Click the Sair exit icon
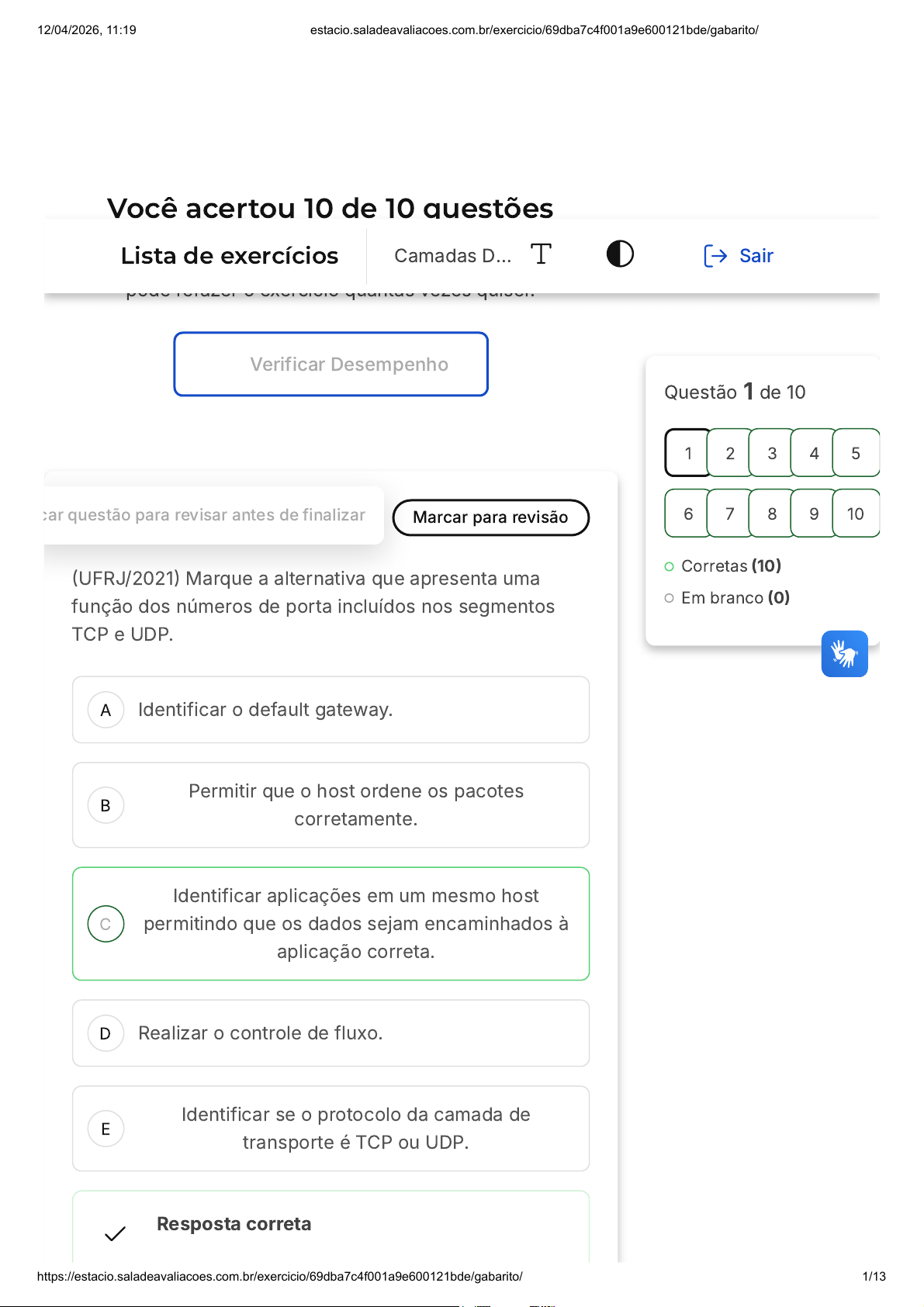The image size is (924, 1307). click(715, 256)
